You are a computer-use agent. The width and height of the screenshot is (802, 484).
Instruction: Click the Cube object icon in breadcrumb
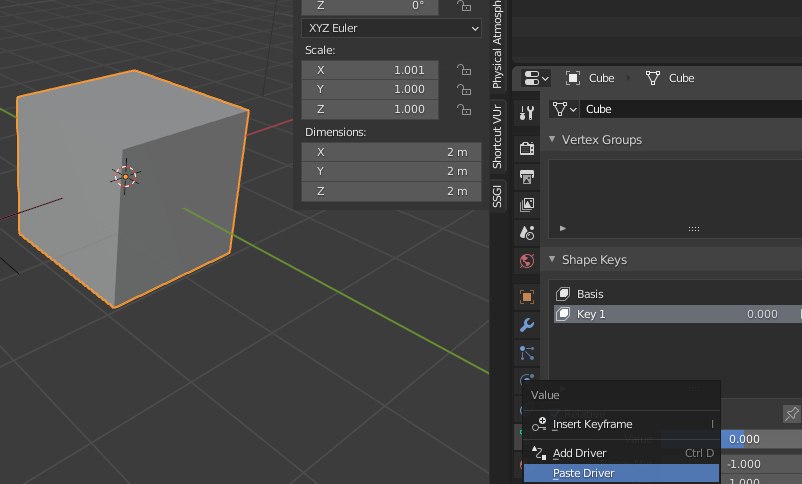[572, 78]
